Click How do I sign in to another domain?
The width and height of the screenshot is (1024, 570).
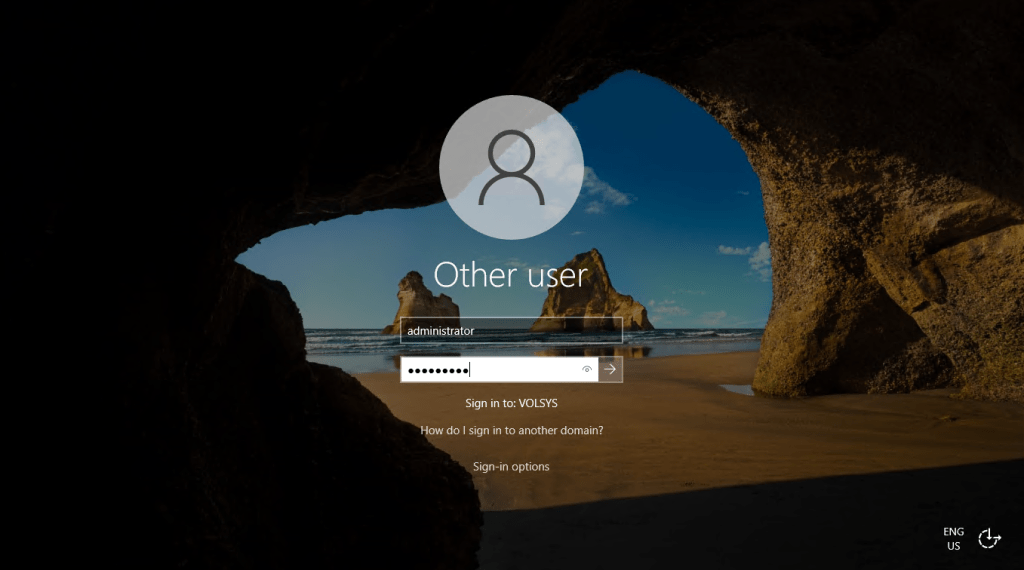(x=511, y=430)
